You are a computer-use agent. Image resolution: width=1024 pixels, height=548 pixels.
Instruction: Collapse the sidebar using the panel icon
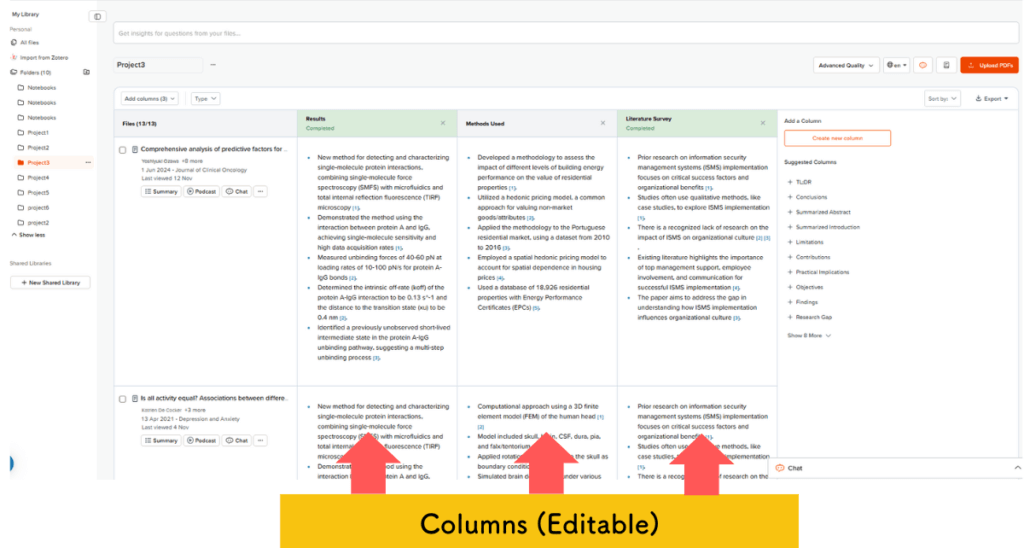97,16
